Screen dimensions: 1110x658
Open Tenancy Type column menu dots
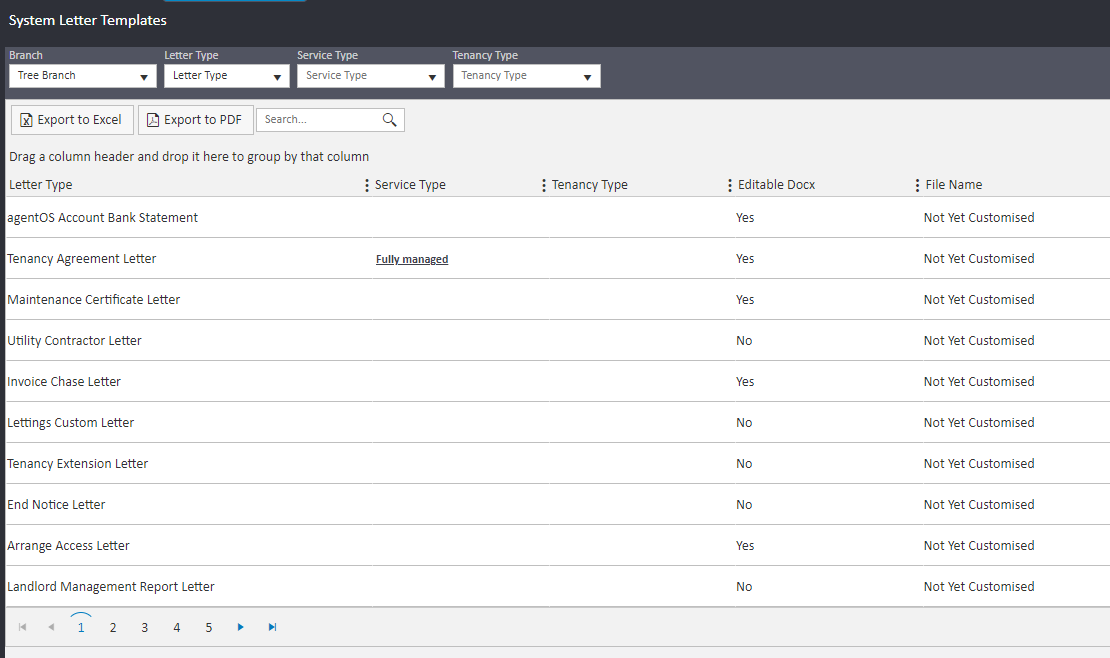(x=729, y=185)
